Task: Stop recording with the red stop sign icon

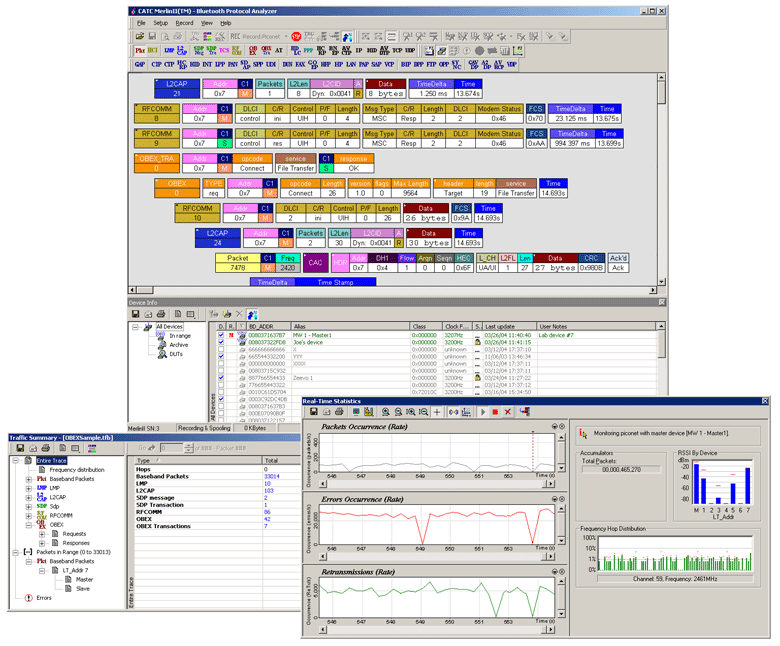Action: tap(296, 36)
